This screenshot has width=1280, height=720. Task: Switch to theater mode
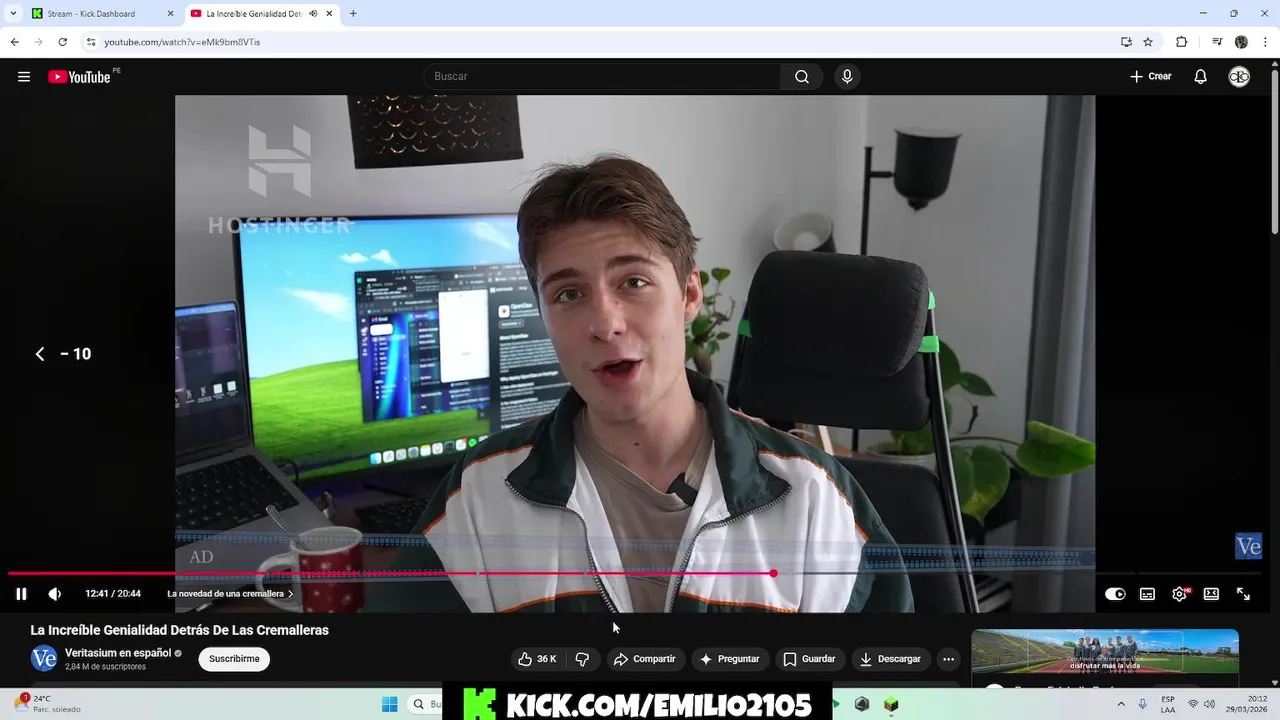[x=1211, y=594]
